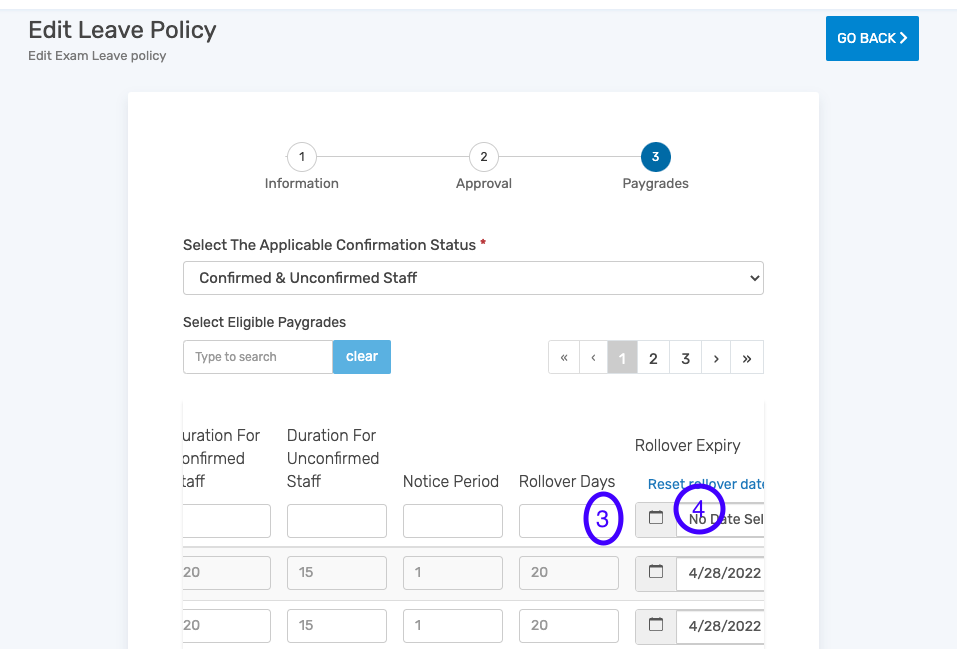The height and width of the screenshot is (649, 957).
Task: Click header-row Notice Period input
Action: pyautogui.click(x=453, y=521)
